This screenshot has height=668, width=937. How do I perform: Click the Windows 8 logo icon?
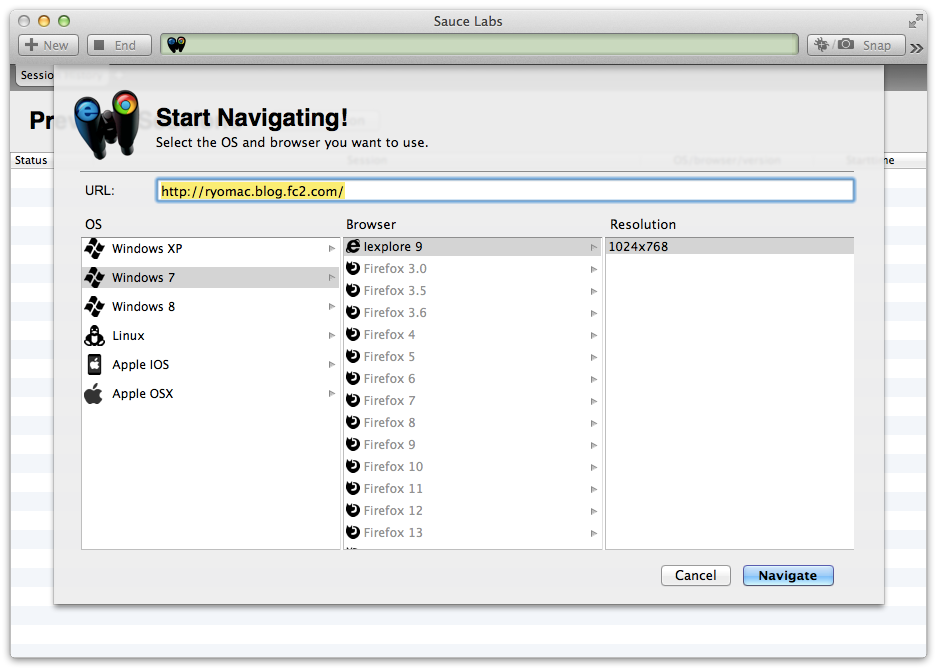coord(94,307)
